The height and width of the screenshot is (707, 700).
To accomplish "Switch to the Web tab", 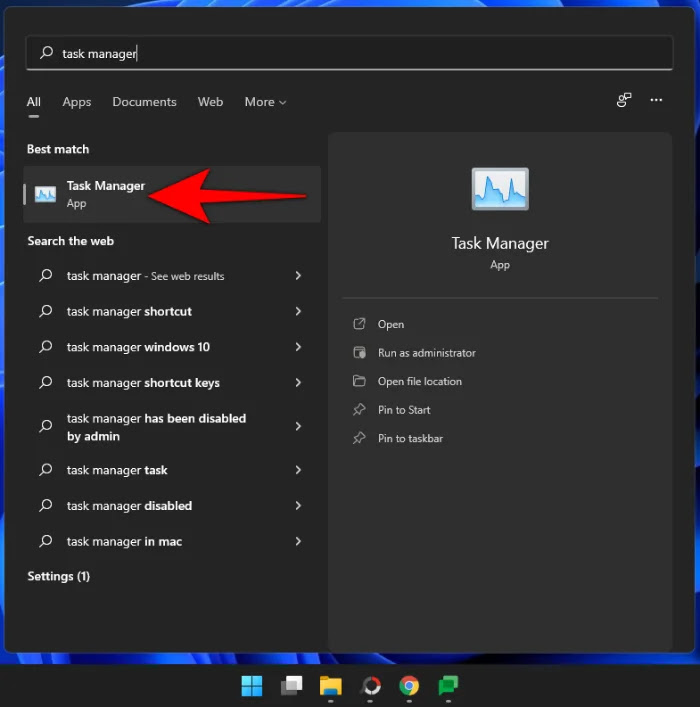I will (210, 102).
